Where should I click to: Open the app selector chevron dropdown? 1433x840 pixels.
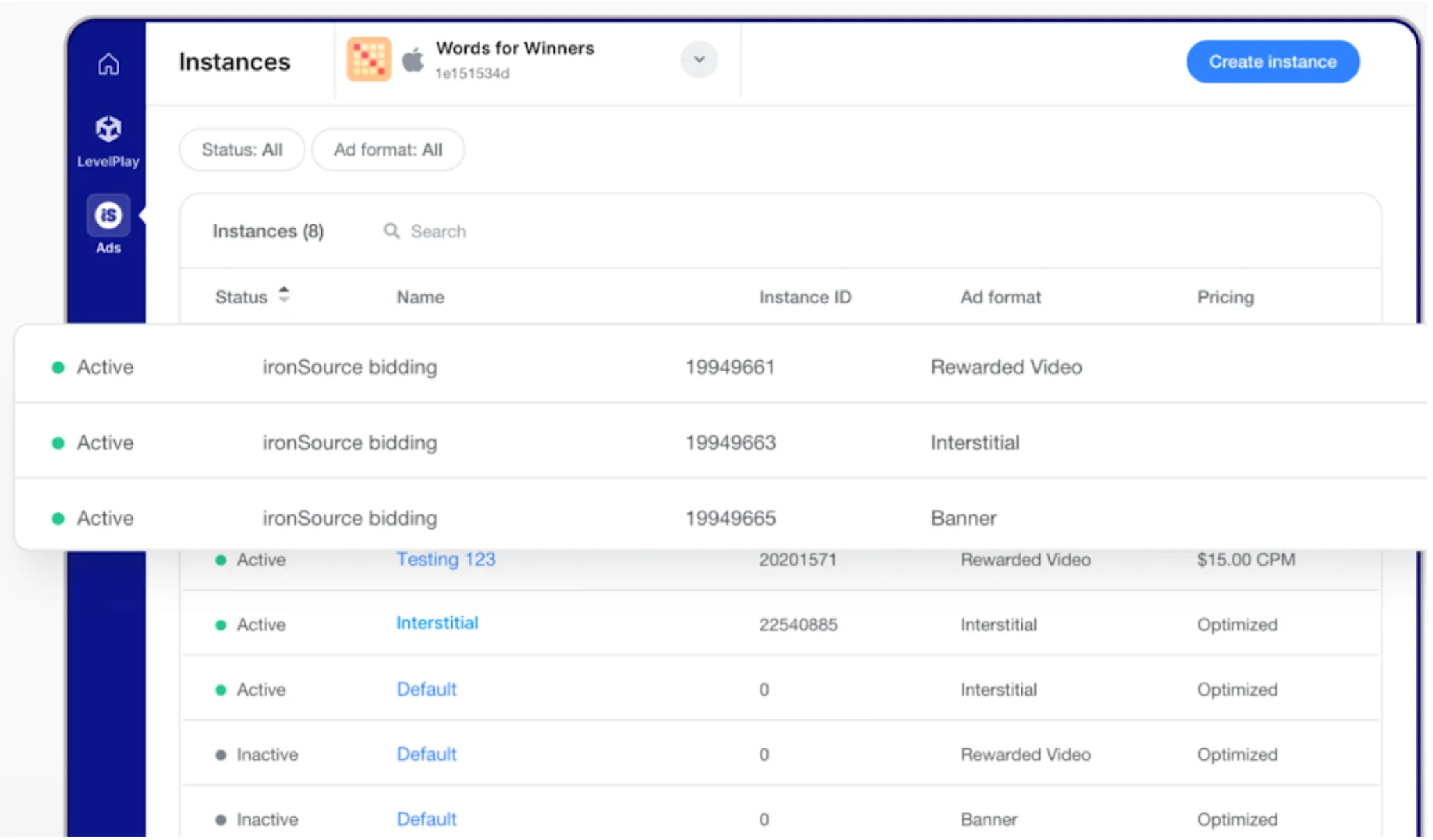tap(698, 60)
